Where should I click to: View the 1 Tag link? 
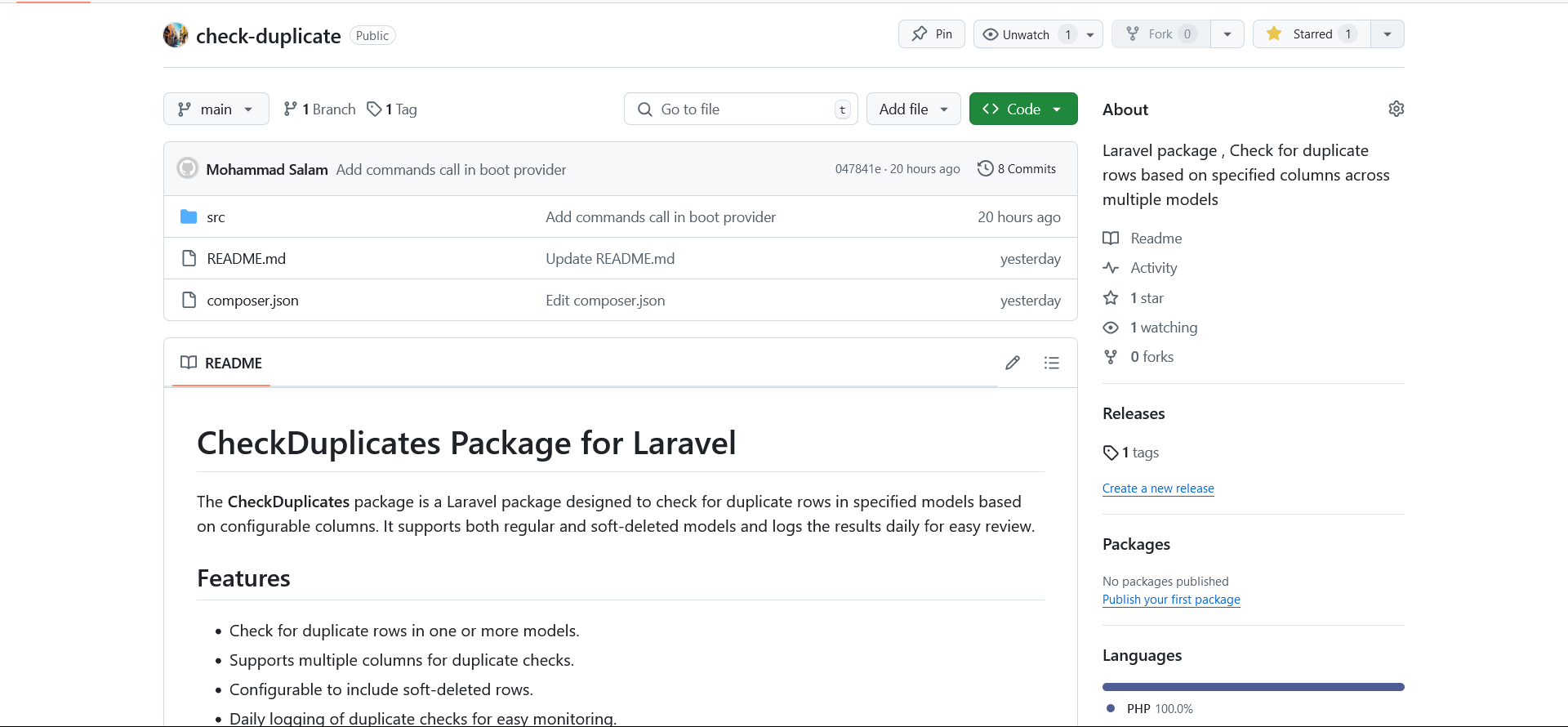(x=392, y=109)
